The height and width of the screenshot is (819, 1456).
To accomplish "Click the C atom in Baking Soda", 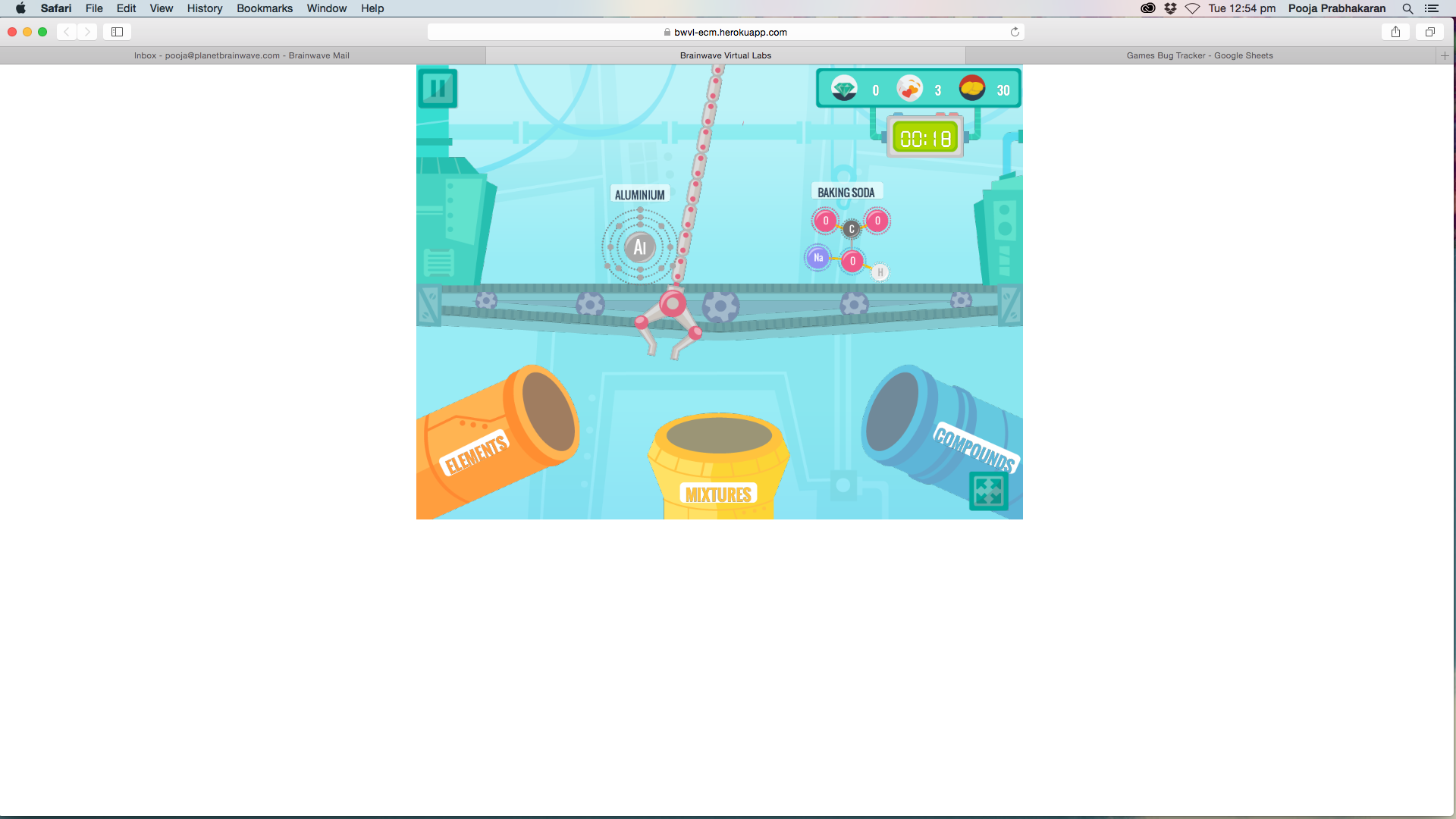I will pos(852,229).
